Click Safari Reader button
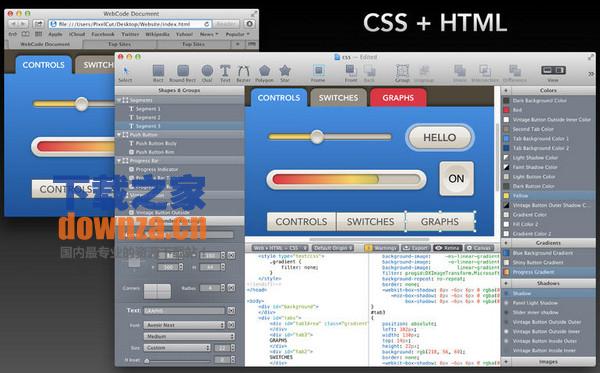Viewport: 600px width, 373px height. (x=226, y=24)
